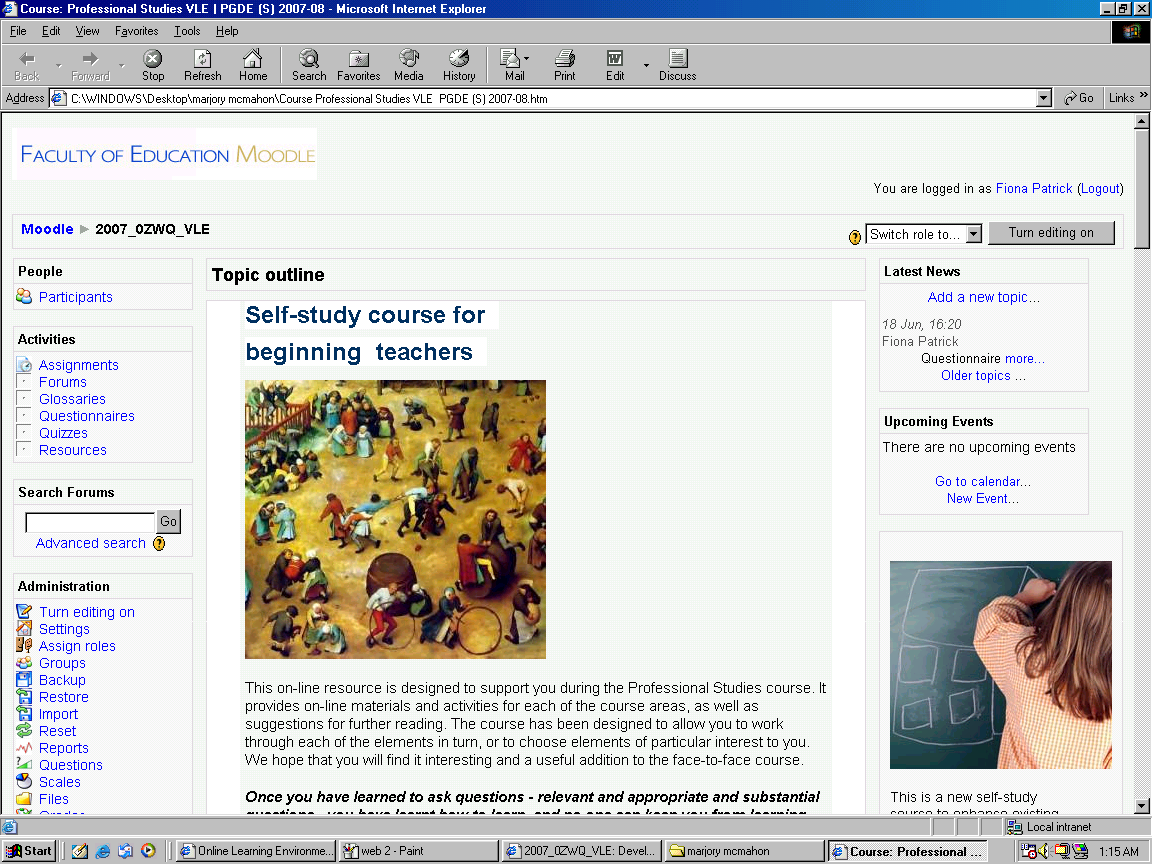Click the Moodle breadcrumb link
The image size is (1152, 864).
(x=47, y=229)
